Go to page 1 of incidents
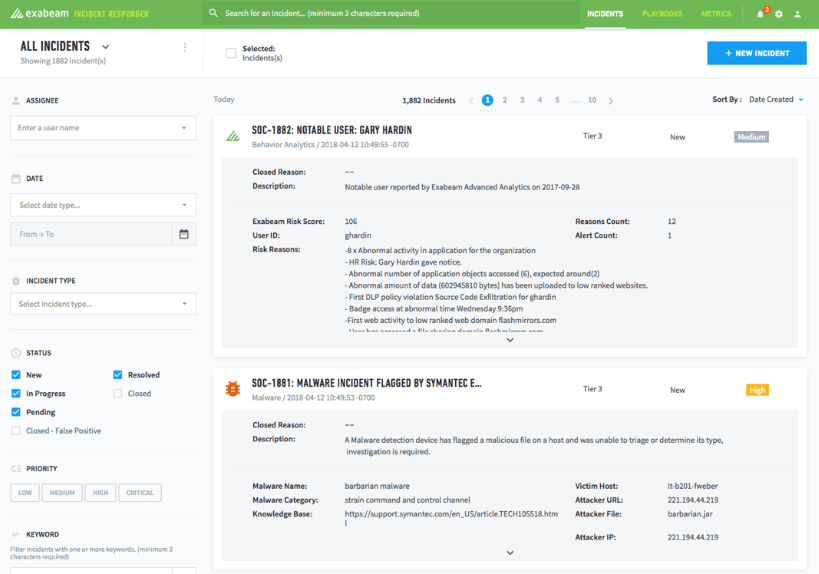Image resolution: width=819 pixels, height=574 pixels. (487, 100)
